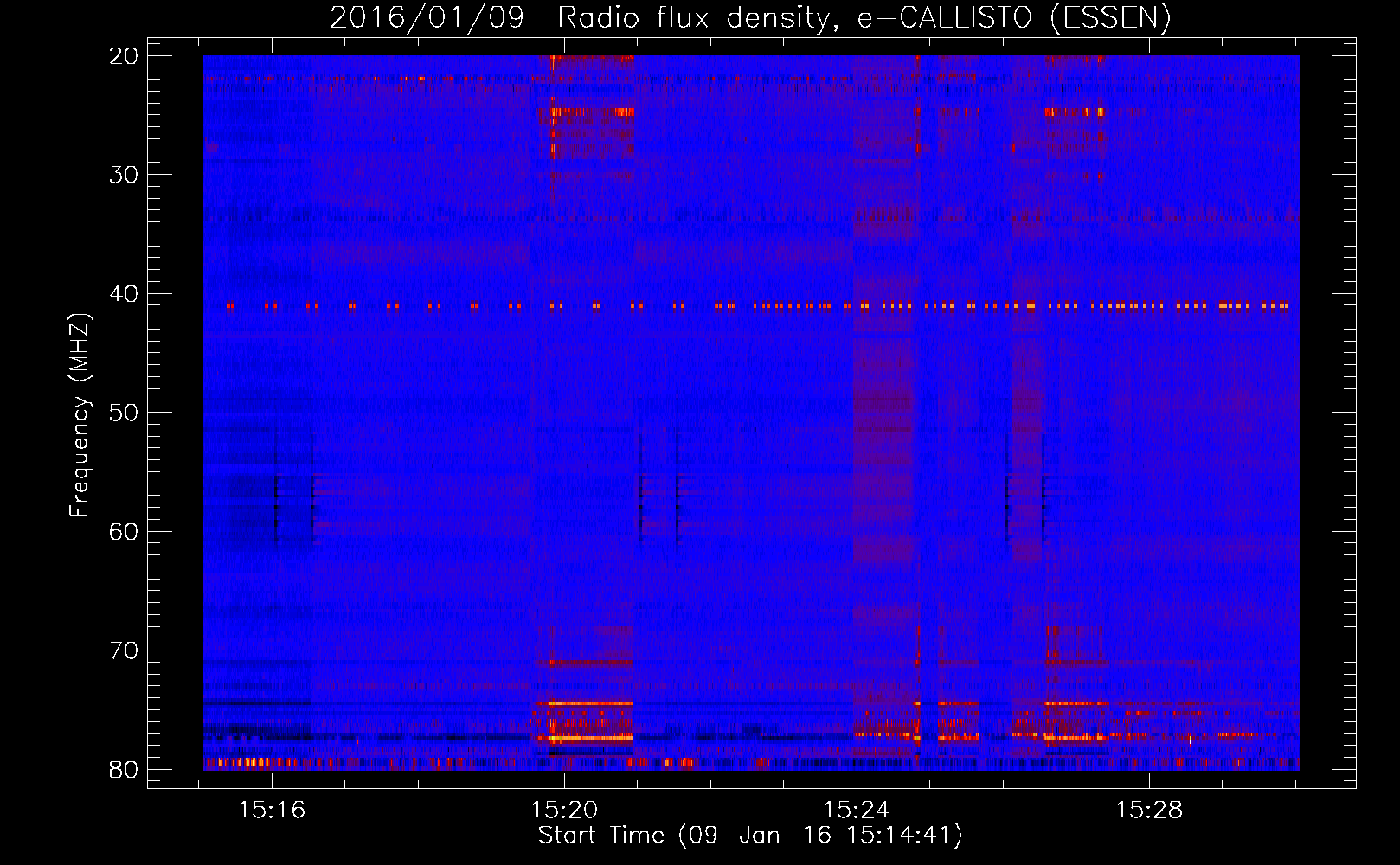
Task: Click the 15:24 time tick label
Action: click(x=857, y=811)
